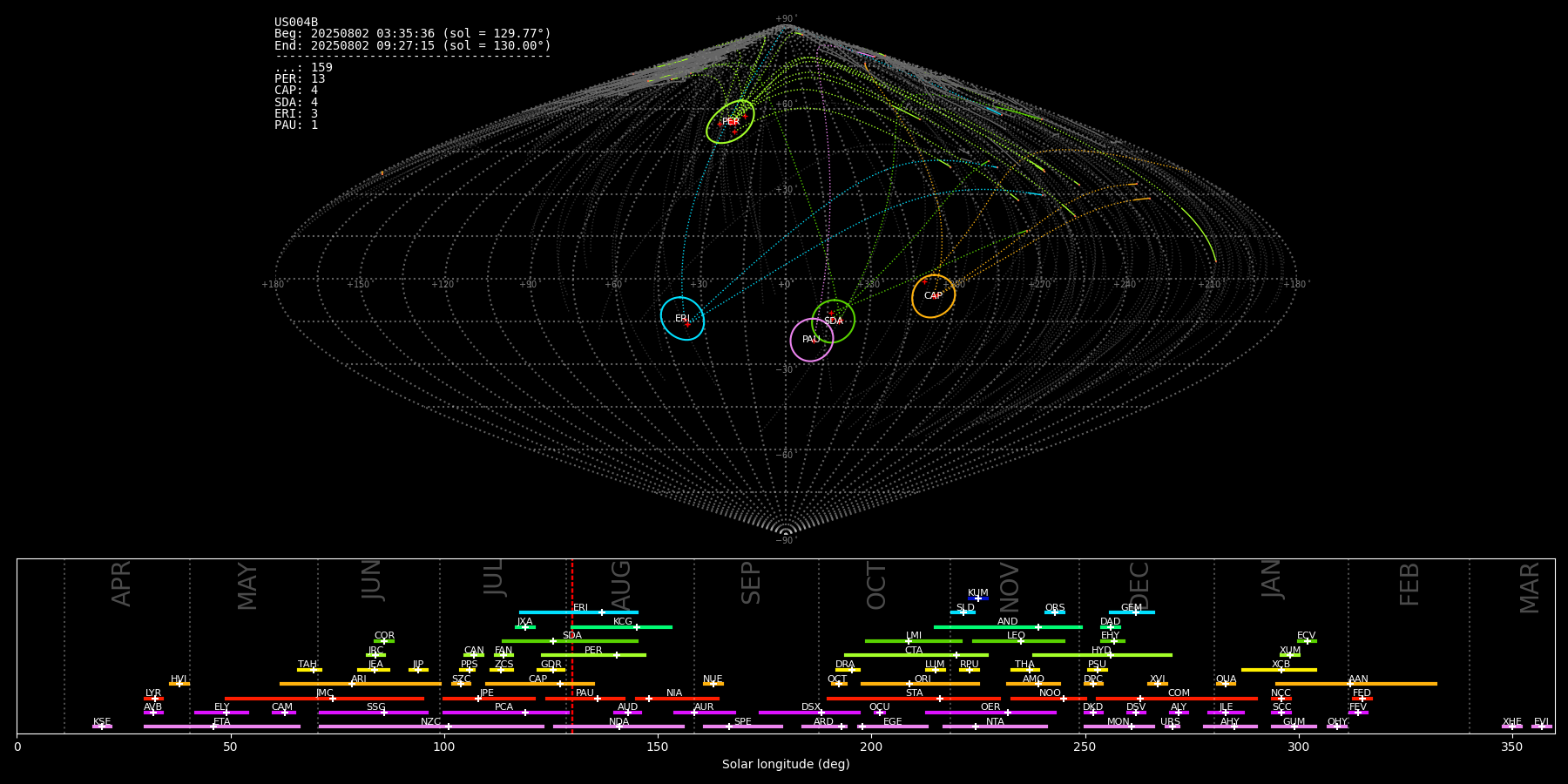Image resolution: width=1568 pixels, height=784 pixels.
Task: Click the green SDA bar in the timeline
Action: click(x=570, y=641)
